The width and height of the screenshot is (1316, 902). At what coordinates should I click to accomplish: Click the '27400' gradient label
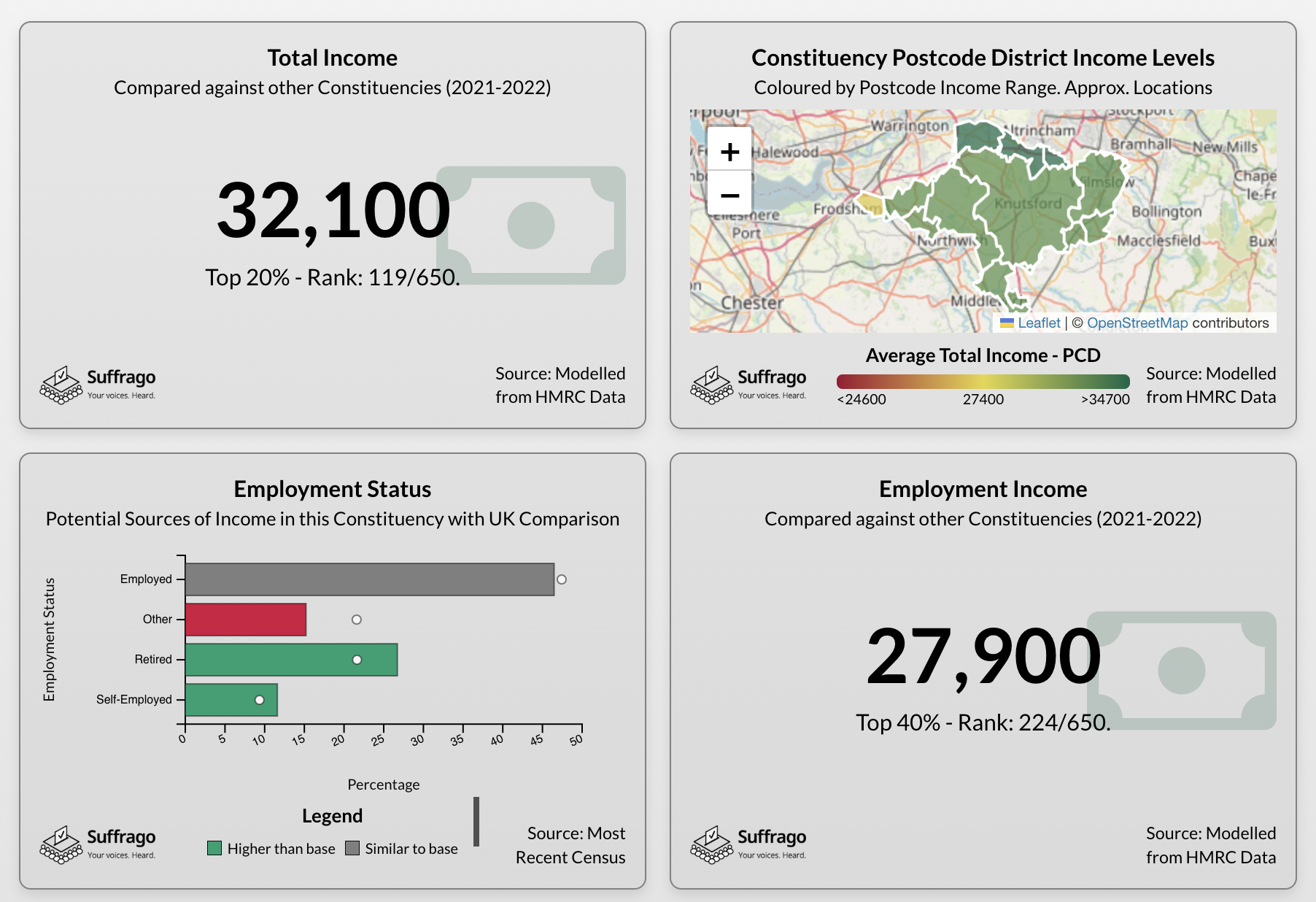[983, 399]
